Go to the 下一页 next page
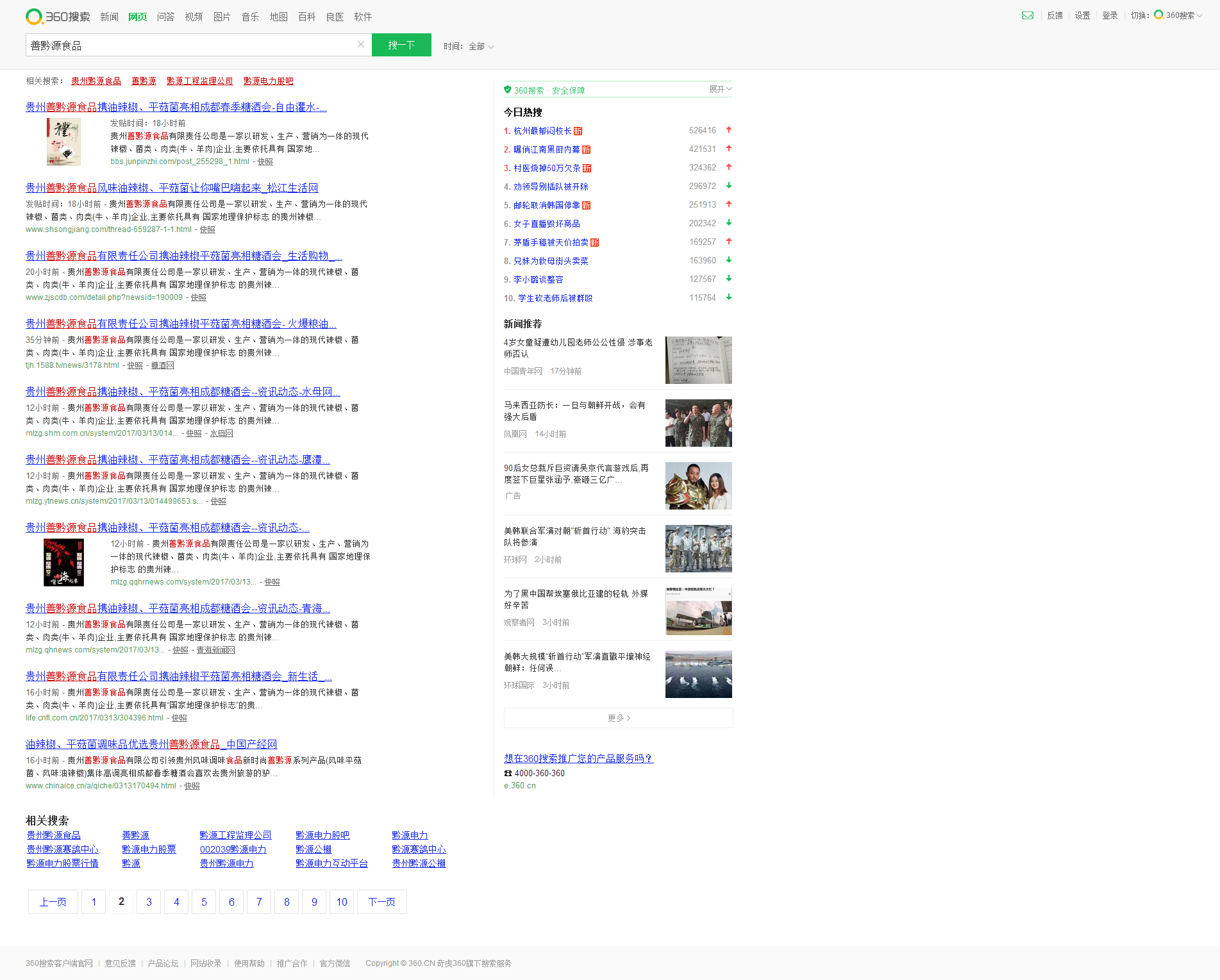1220x980 pixels. pyautogui.click(x=381, y=902)
